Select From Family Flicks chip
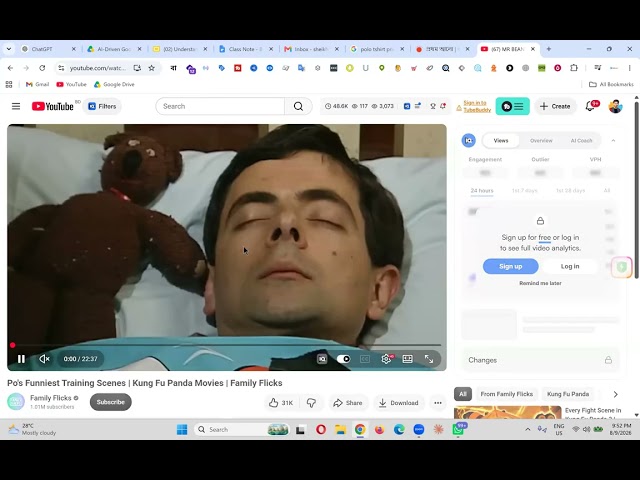 click(507, 394)
